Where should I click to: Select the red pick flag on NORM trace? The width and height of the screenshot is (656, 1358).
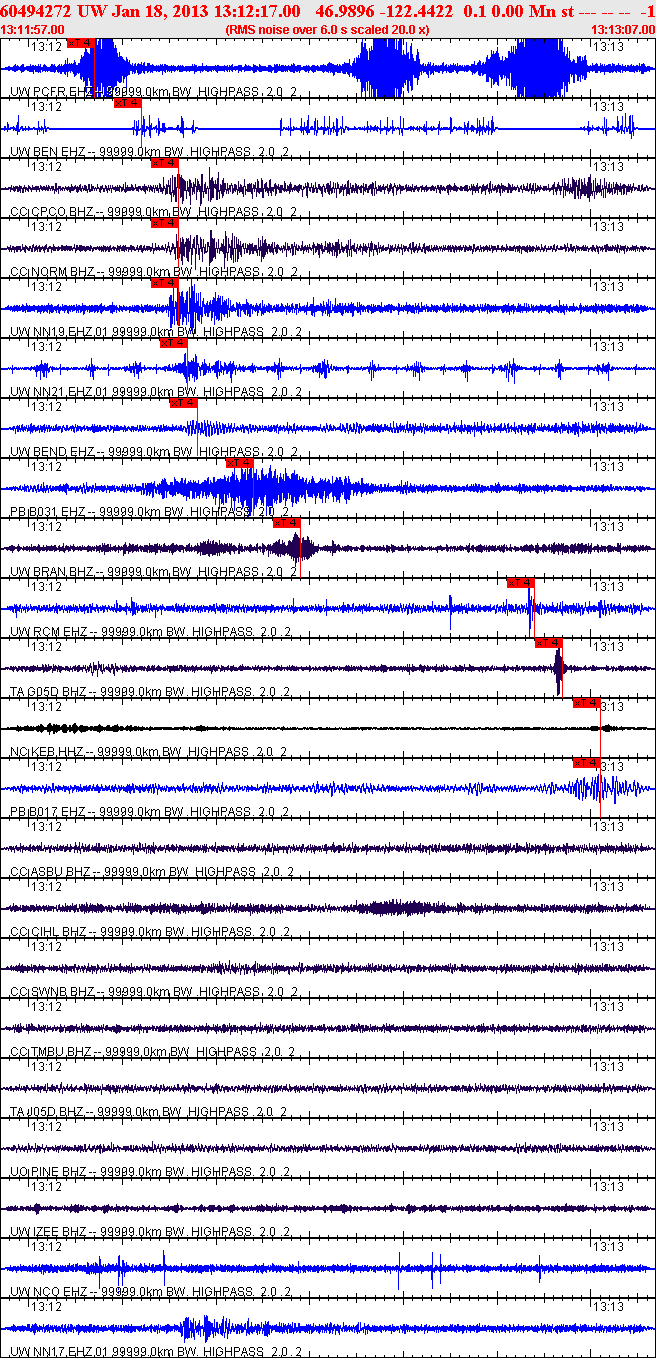164,223
